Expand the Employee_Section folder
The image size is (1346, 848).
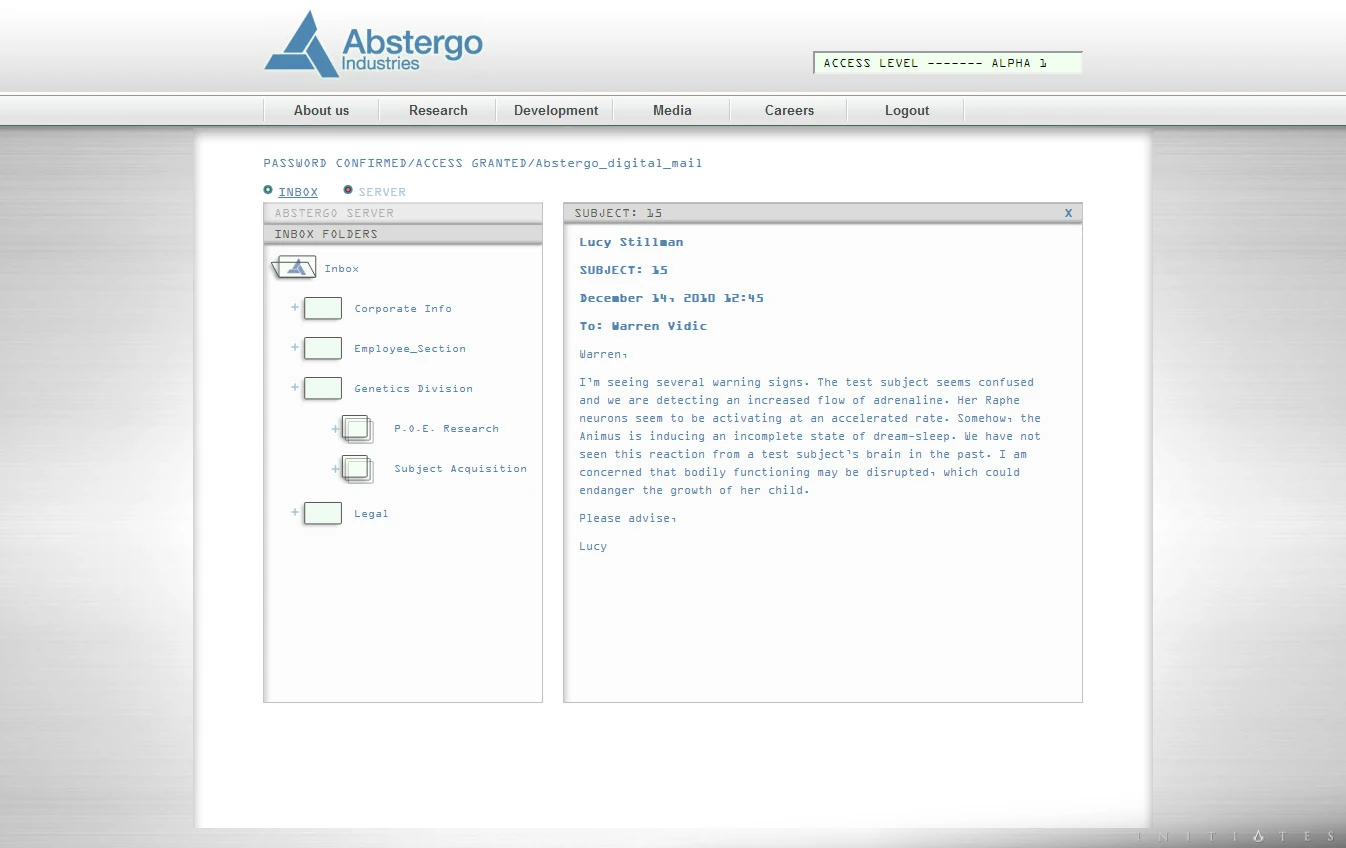point(295,347)
